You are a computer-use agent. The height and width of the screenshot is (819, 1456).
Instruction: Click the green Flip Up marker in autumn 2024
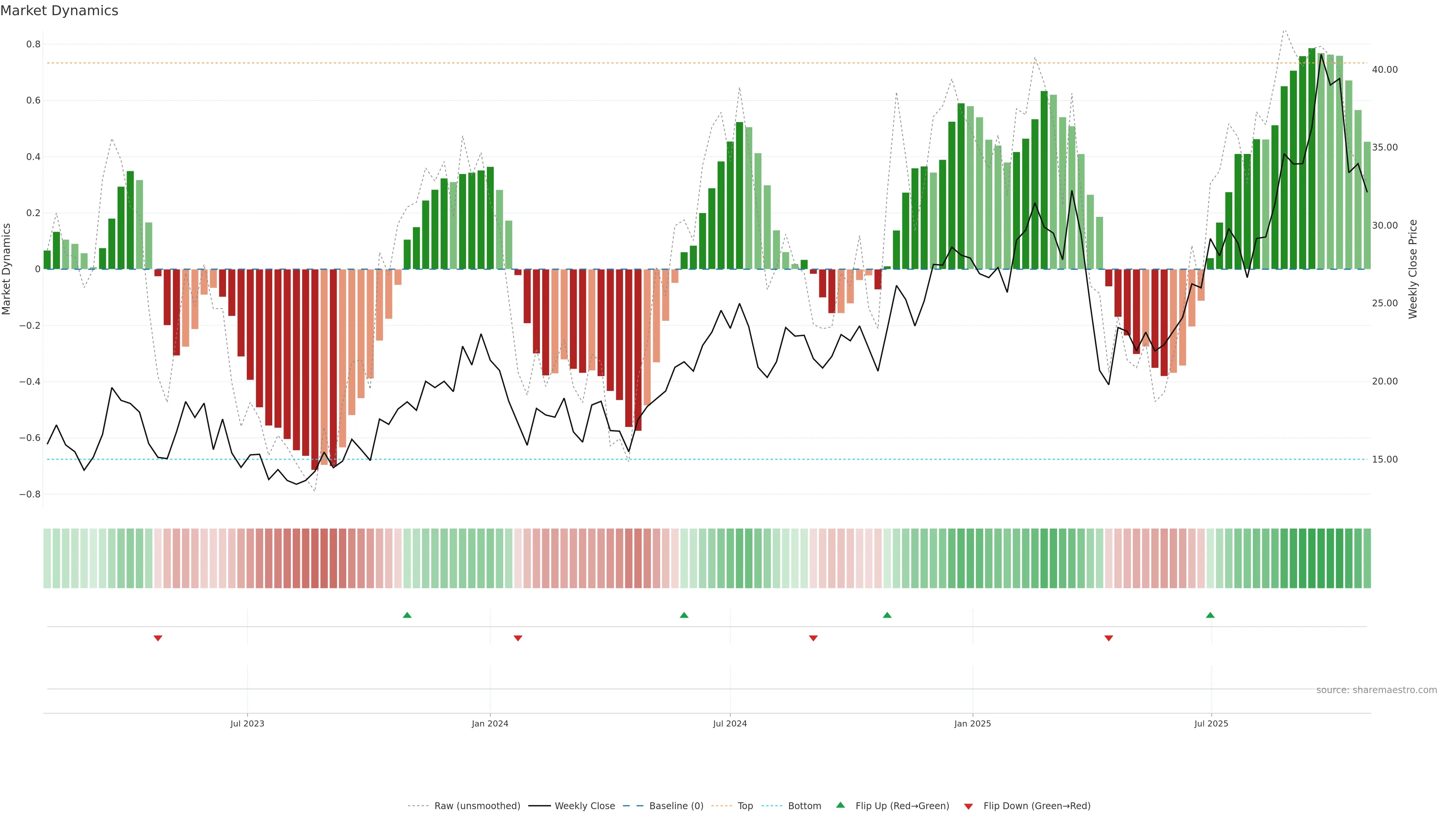point(887,615)
